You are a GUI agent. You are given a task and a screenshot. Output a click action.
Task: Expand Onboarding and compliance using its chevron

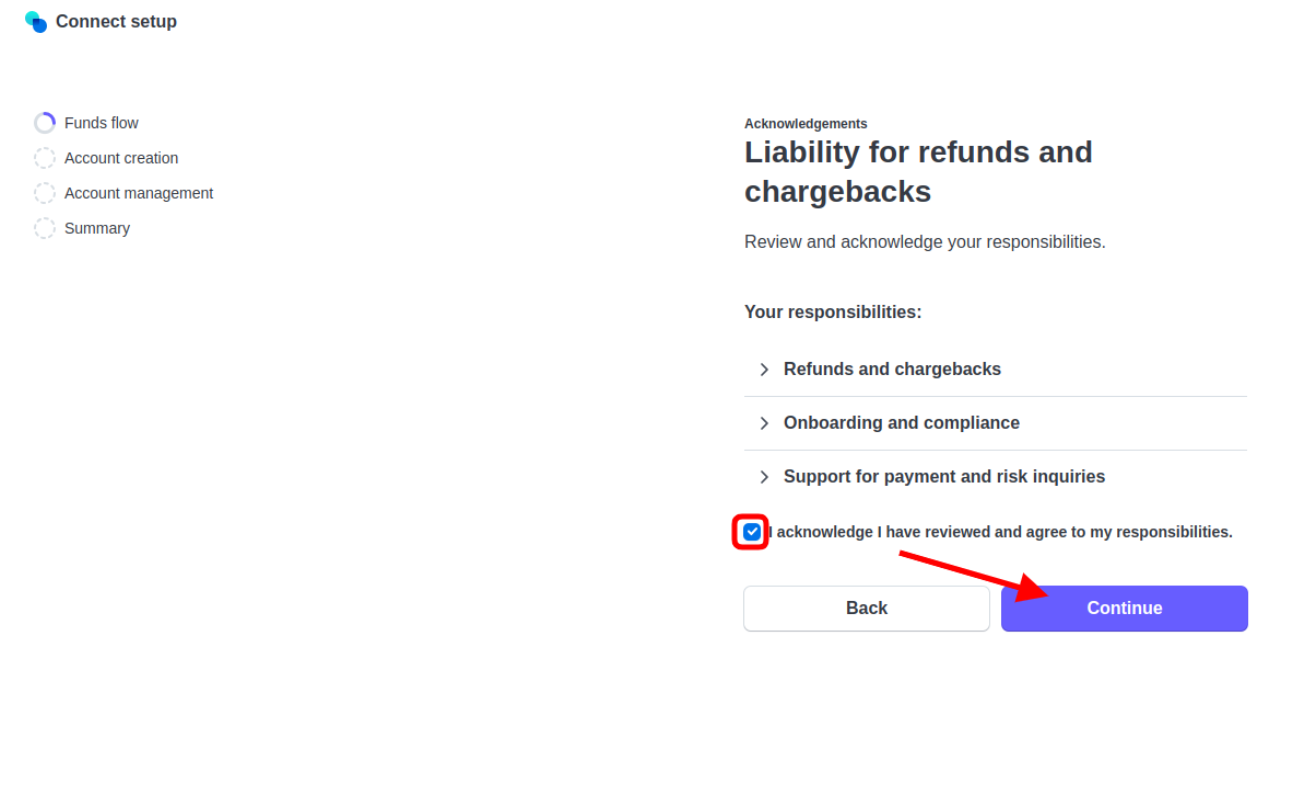764,424
